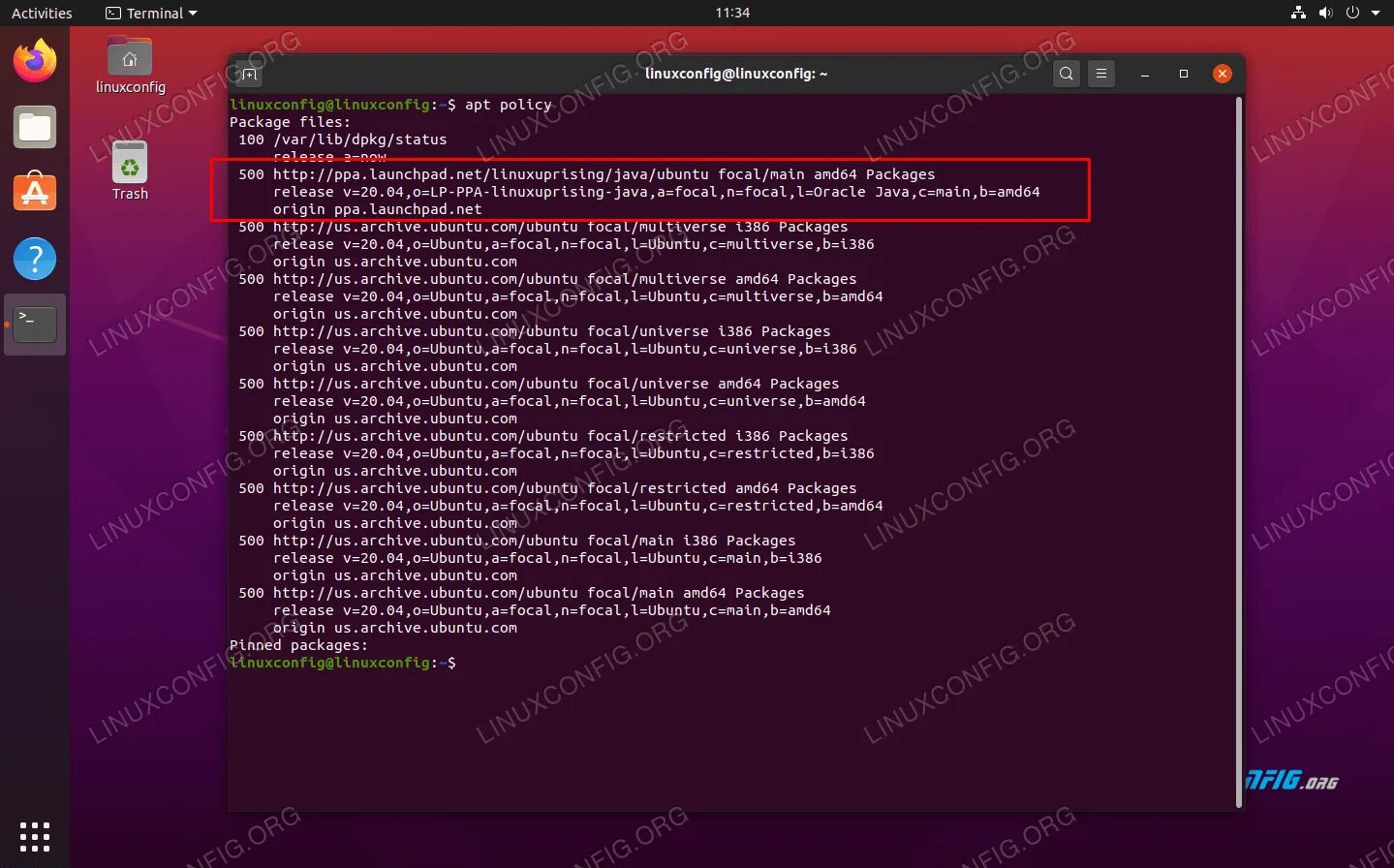The width and height of the screenshot is (1394, 868).
Task: Click the focal/universe amd64 Packages line
Action: 539,384
